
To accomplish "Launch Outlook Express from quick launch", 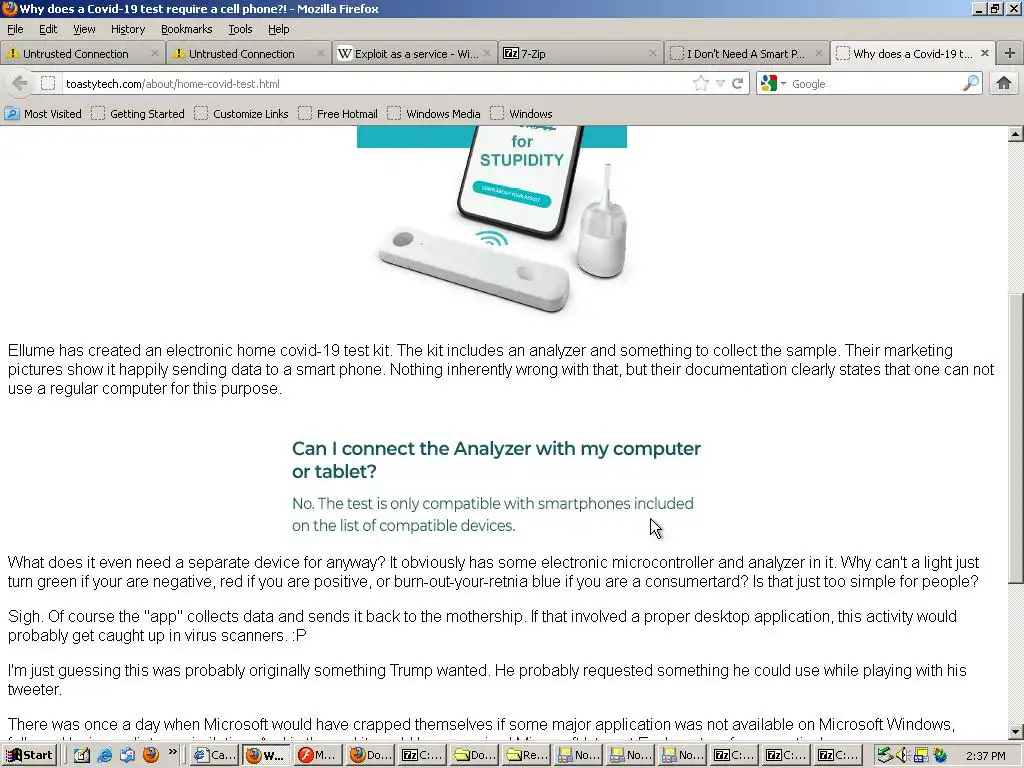I will coord(127,755).
